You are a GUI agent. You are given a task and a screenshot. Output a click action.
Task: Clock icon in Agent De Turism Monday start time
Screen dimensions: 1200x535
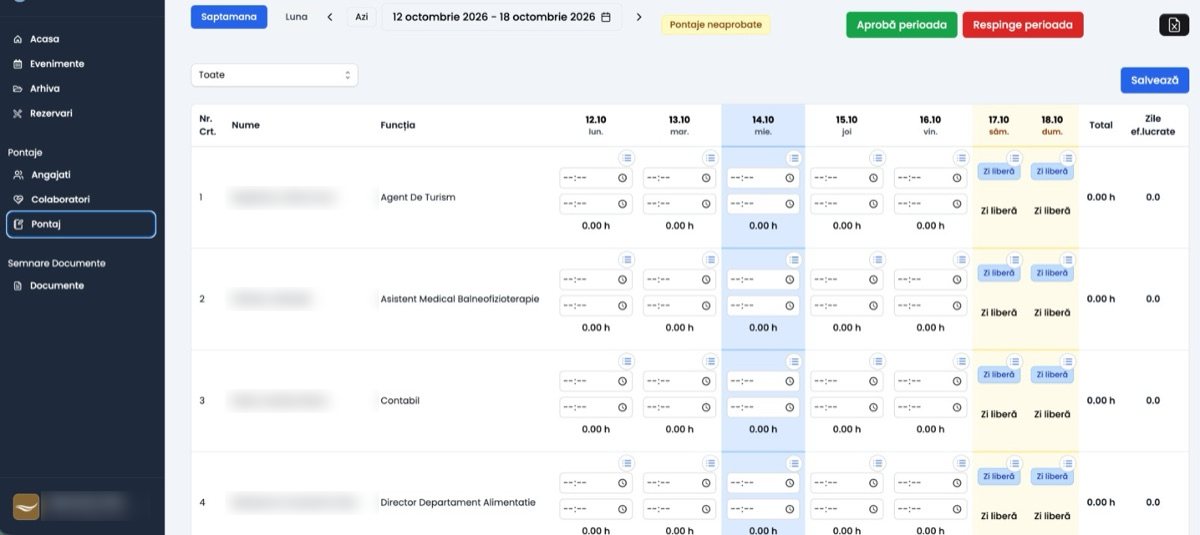pos(622,178)
